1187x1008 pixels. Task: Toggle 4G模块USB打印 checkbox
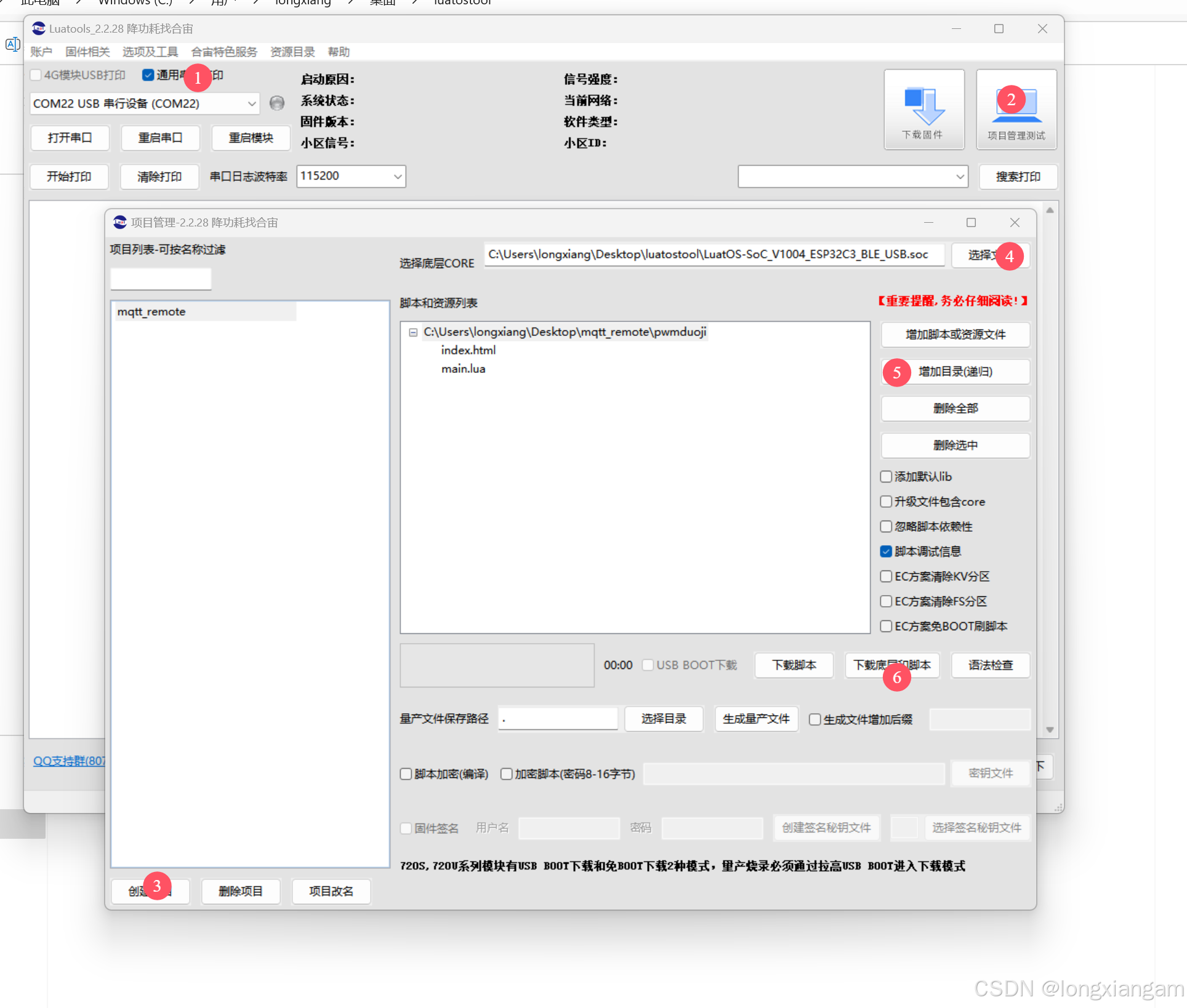[36, 75]
